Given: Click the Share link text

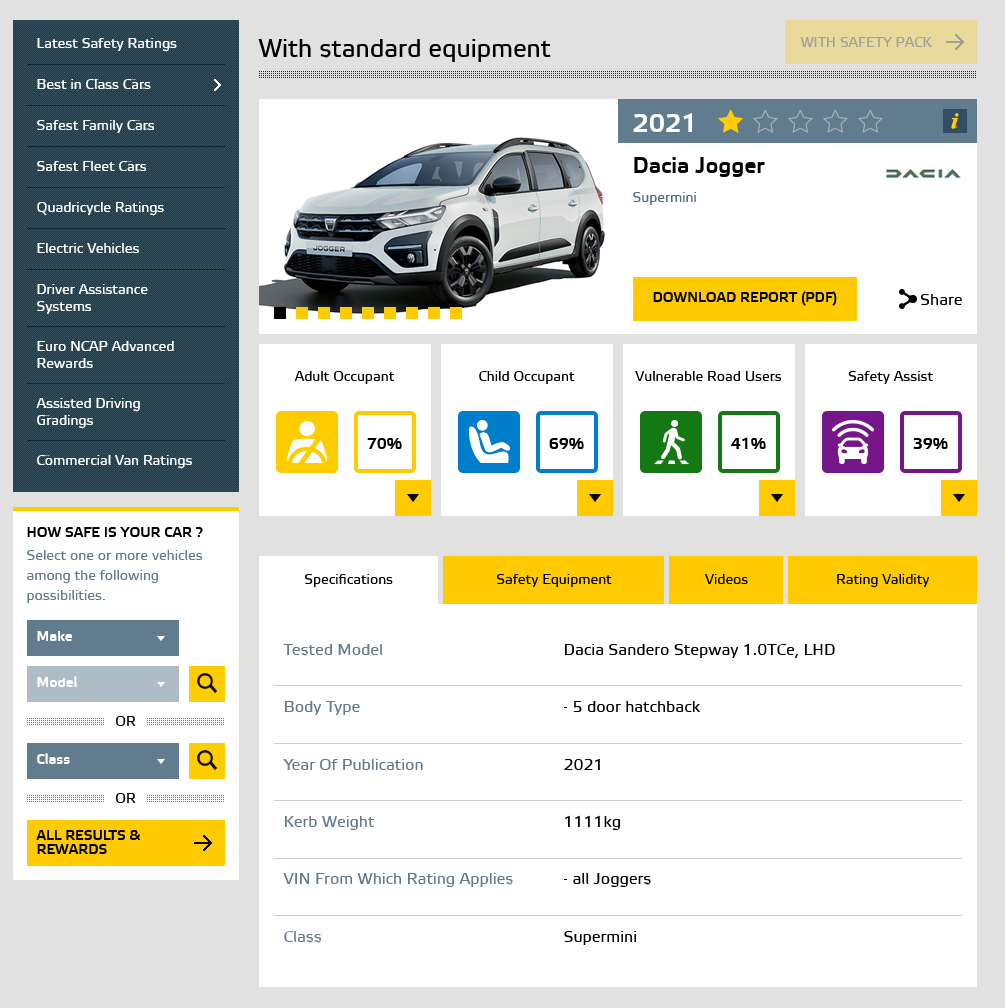Looking at the screenshot, I should pyautogui.click(x=941, y=300).
